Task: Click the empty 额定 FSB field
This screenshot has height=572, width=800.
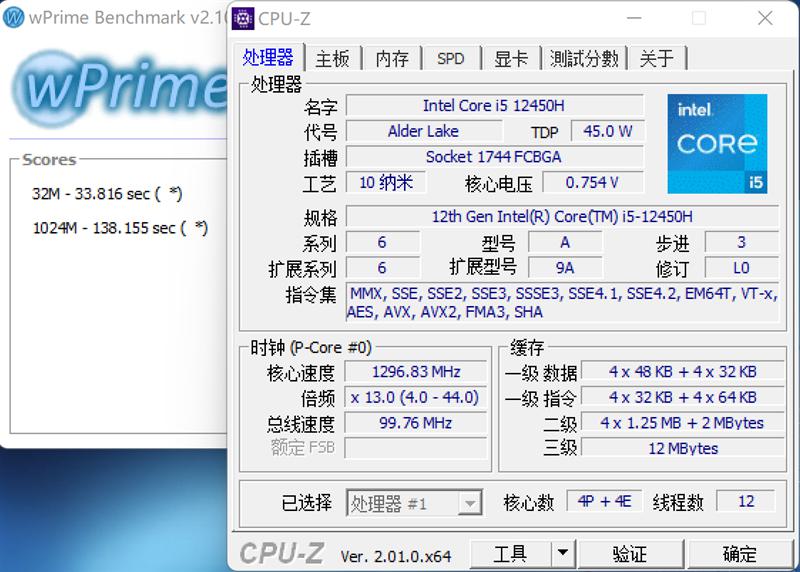Action: point(416,448)
